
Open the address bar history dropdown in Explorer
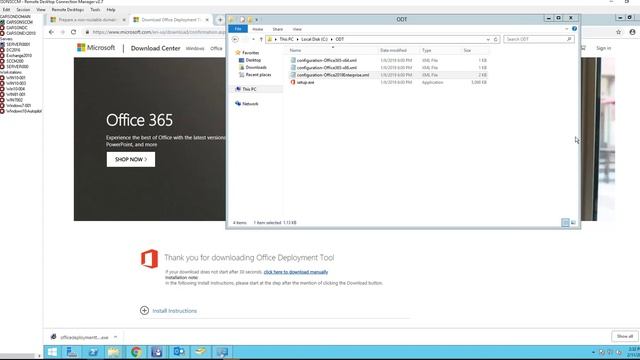pos(488,40)
